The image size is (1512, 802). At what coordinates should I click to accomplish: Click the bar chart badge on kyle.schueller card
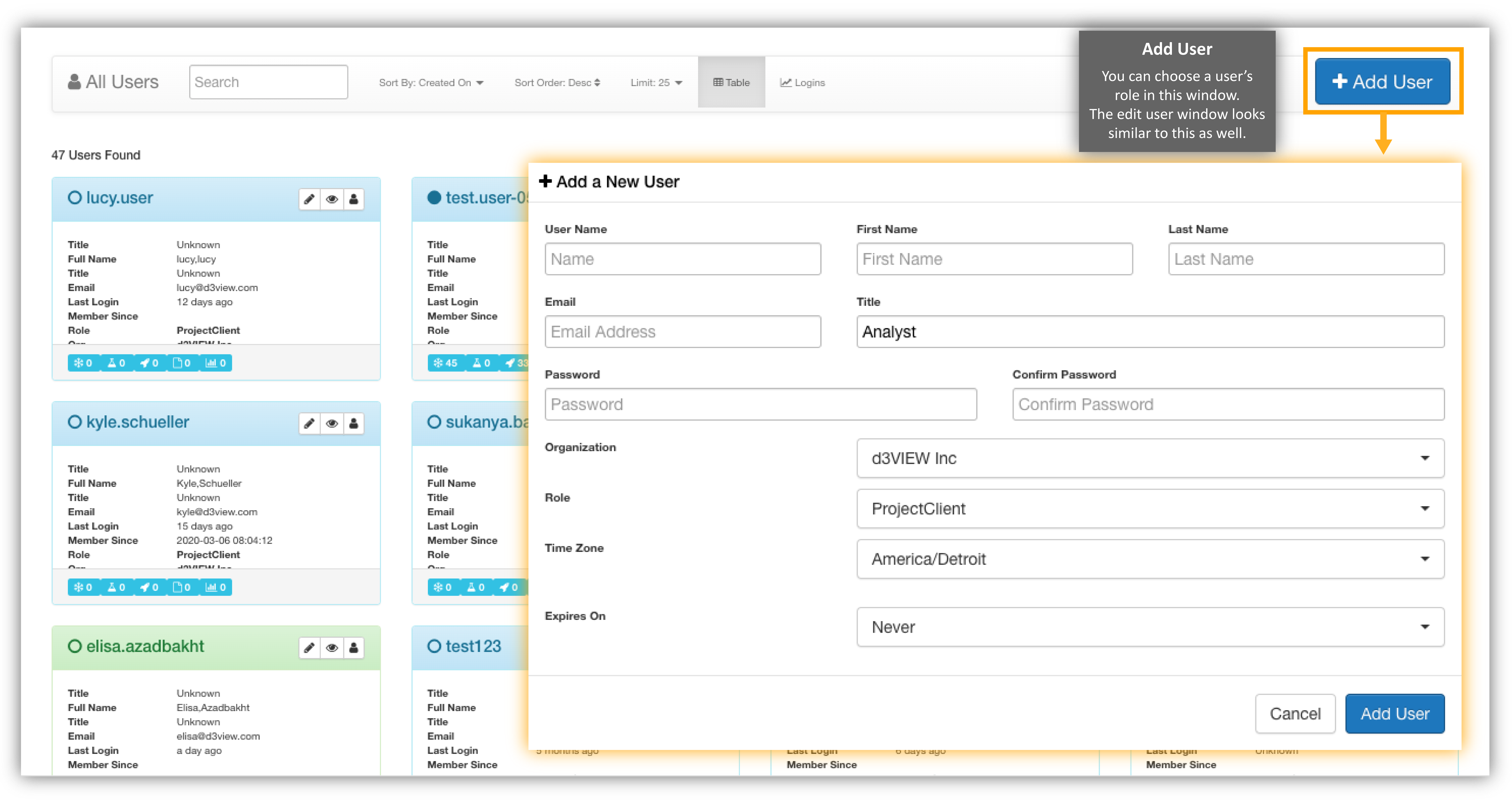(x=216, y=587)
